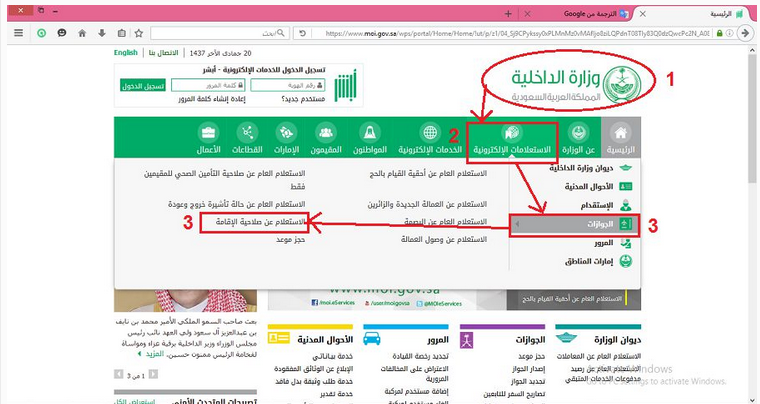The image size is (760, 404).
Task: Open المواطنون citizen icon
Action: [370, 132]
